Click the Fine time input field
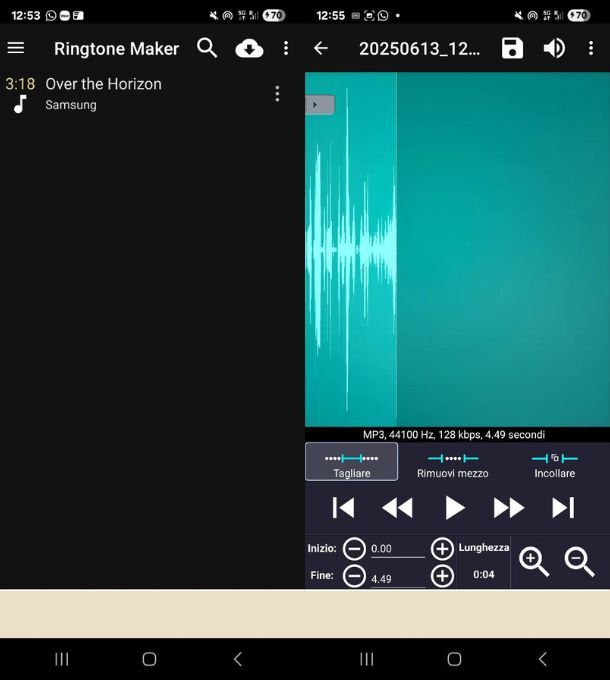Image resolution: width=610 pixels, height=680 pixels. tap(397, 578)
